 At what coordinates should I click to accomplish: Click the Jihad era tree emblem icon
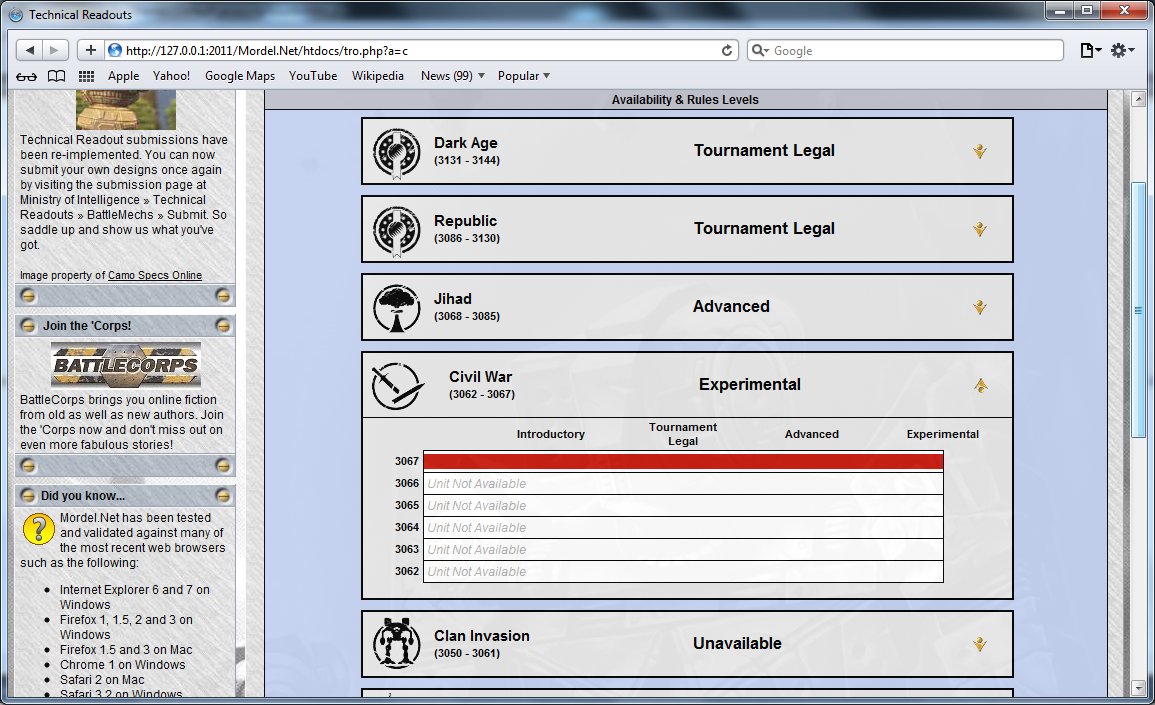click(x=397, y=308)
